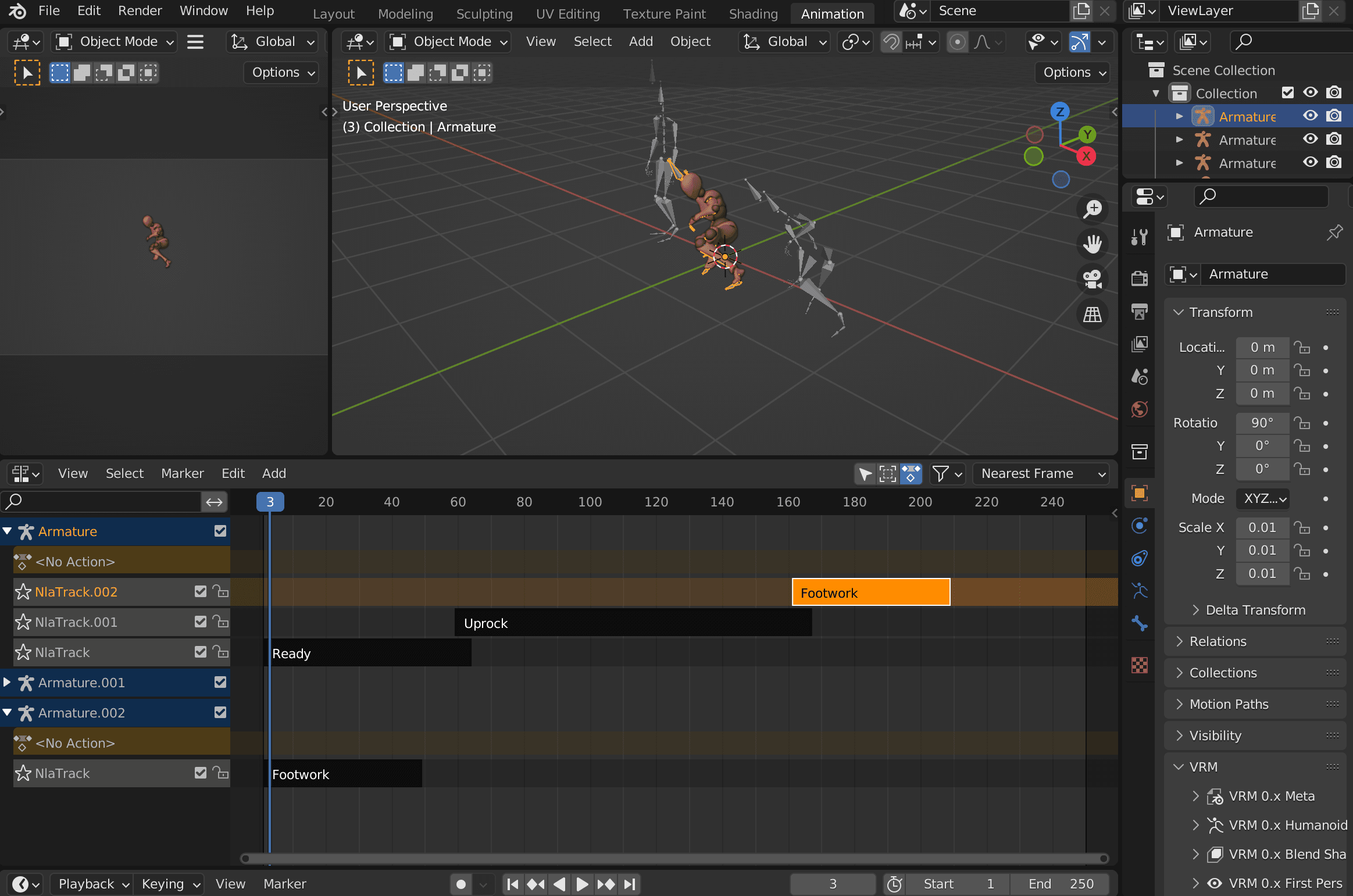
Task: Jump to the next keyframe
Action: tap(606, 884)
